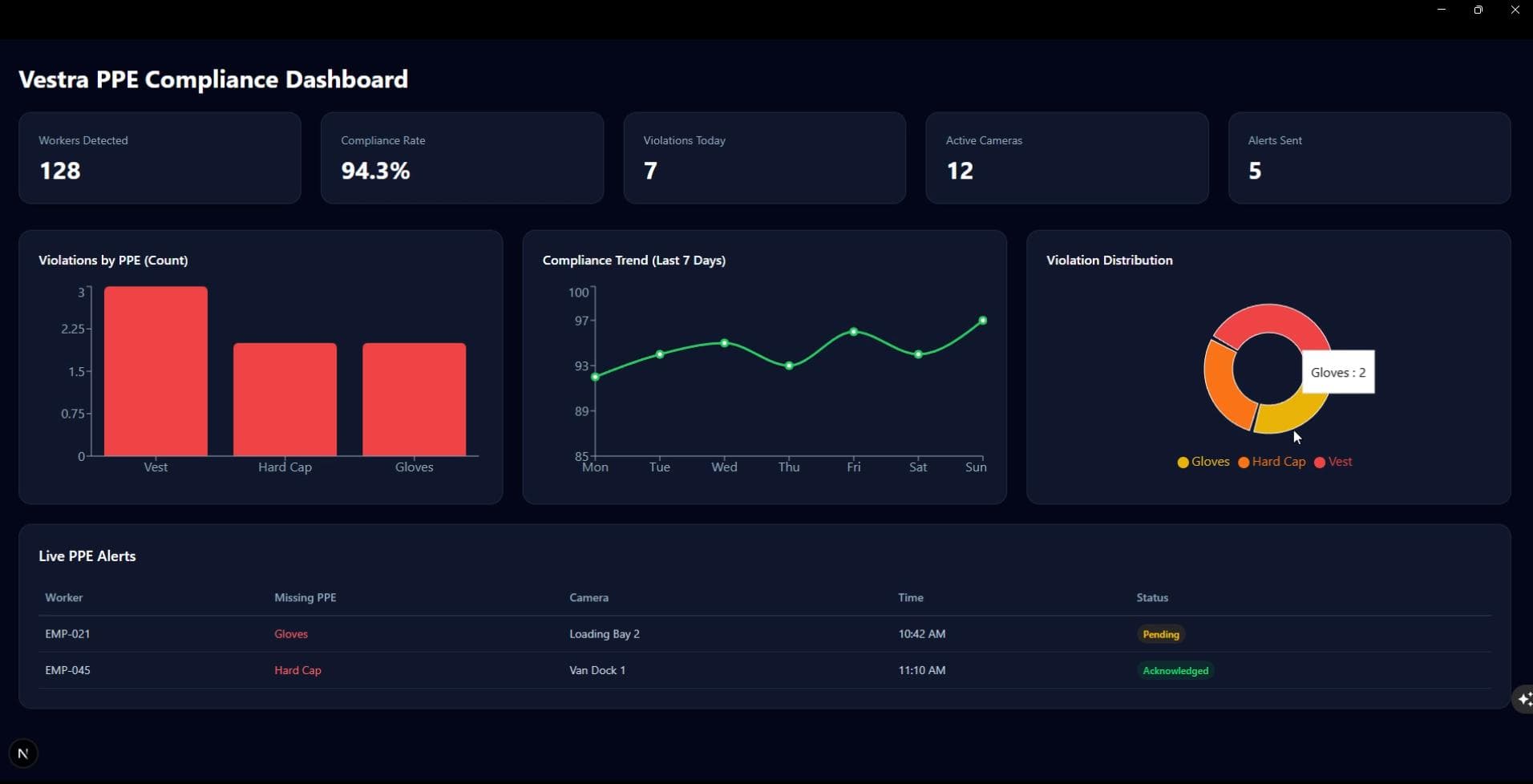Select worker EMP-021 in alerts table
This screenshot has width=1533, height=784.
[67, 634]
